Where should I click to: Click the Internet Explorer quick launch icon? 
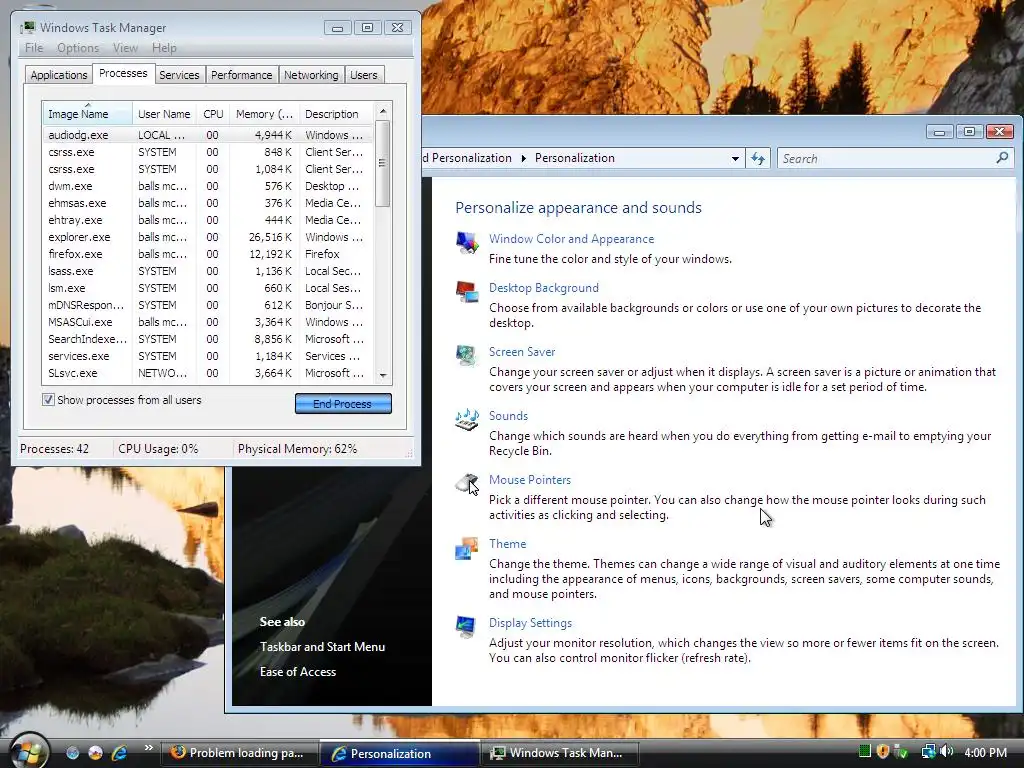120,753
